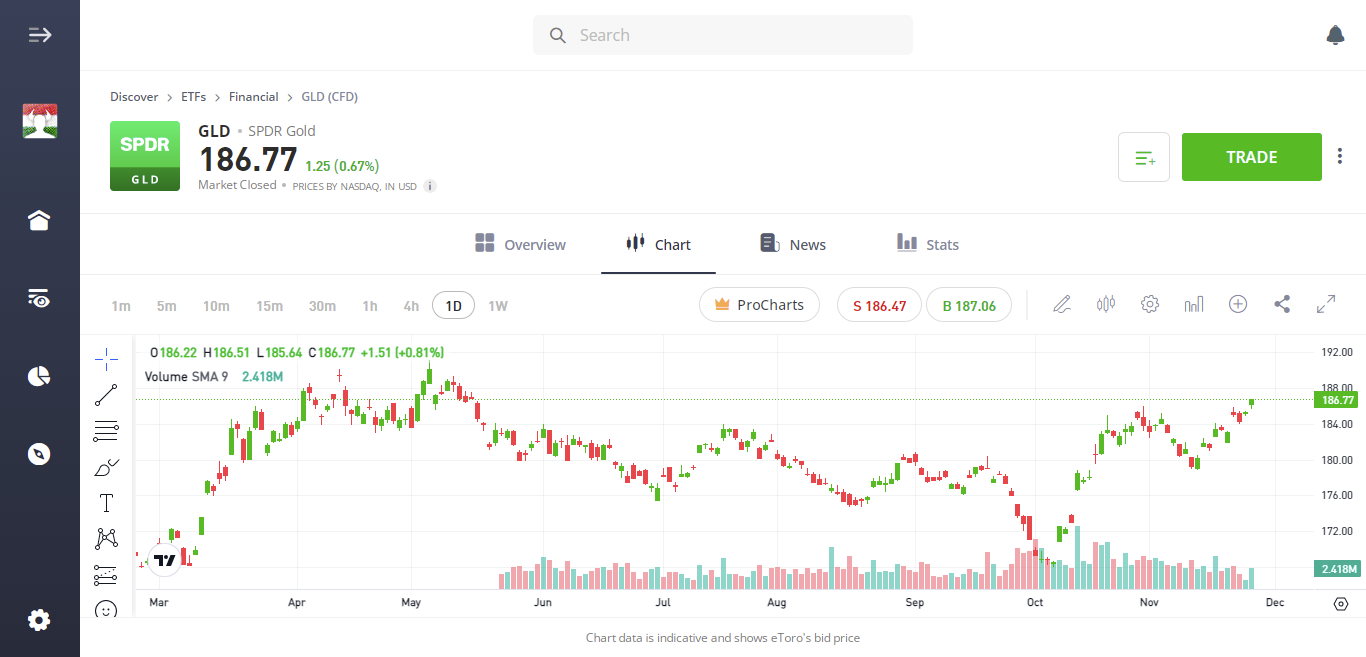Open the XABCD pattern drawing tool
The image size is (1366, 657).
coord(106,538)
